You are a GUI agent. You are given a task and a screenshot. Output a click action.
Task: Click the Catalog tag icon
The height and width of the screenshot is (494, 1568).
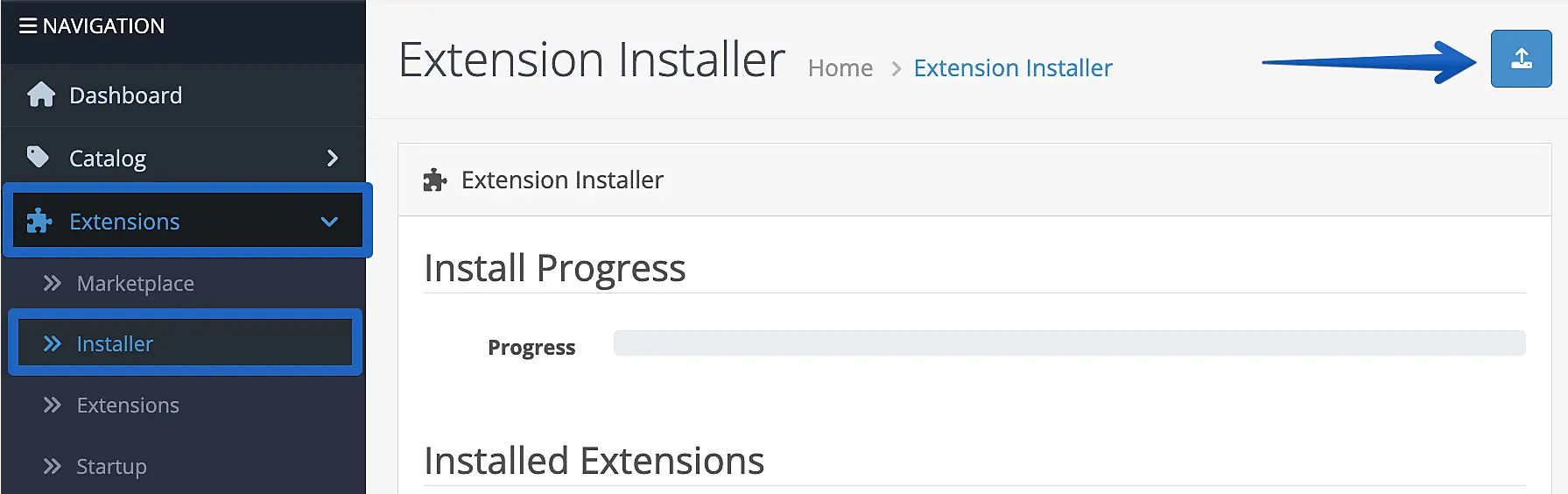[x=38, y=158]
